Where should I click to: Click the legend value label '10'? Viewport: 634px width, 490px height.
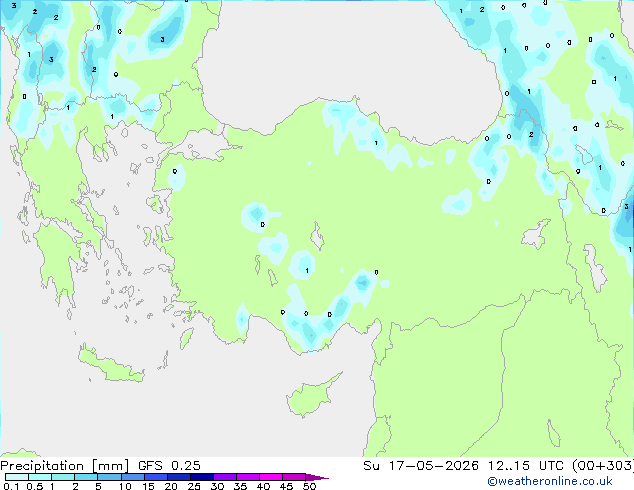pos(125,486)
